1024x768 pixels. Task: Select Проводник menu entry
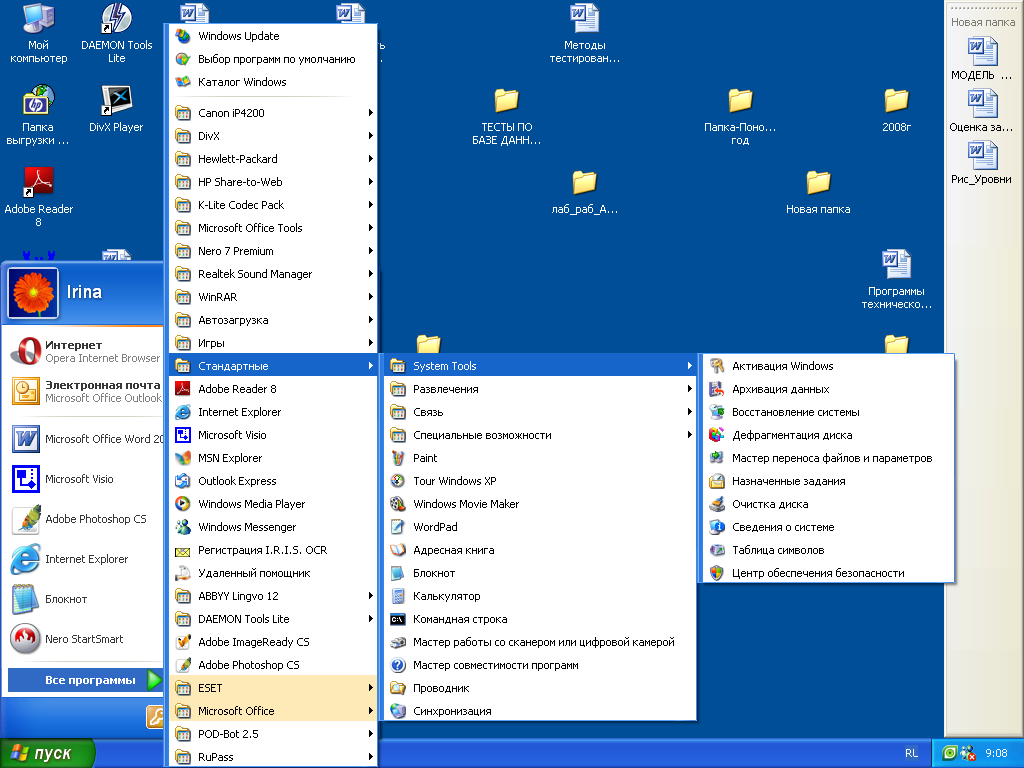(x=540, y=688)
